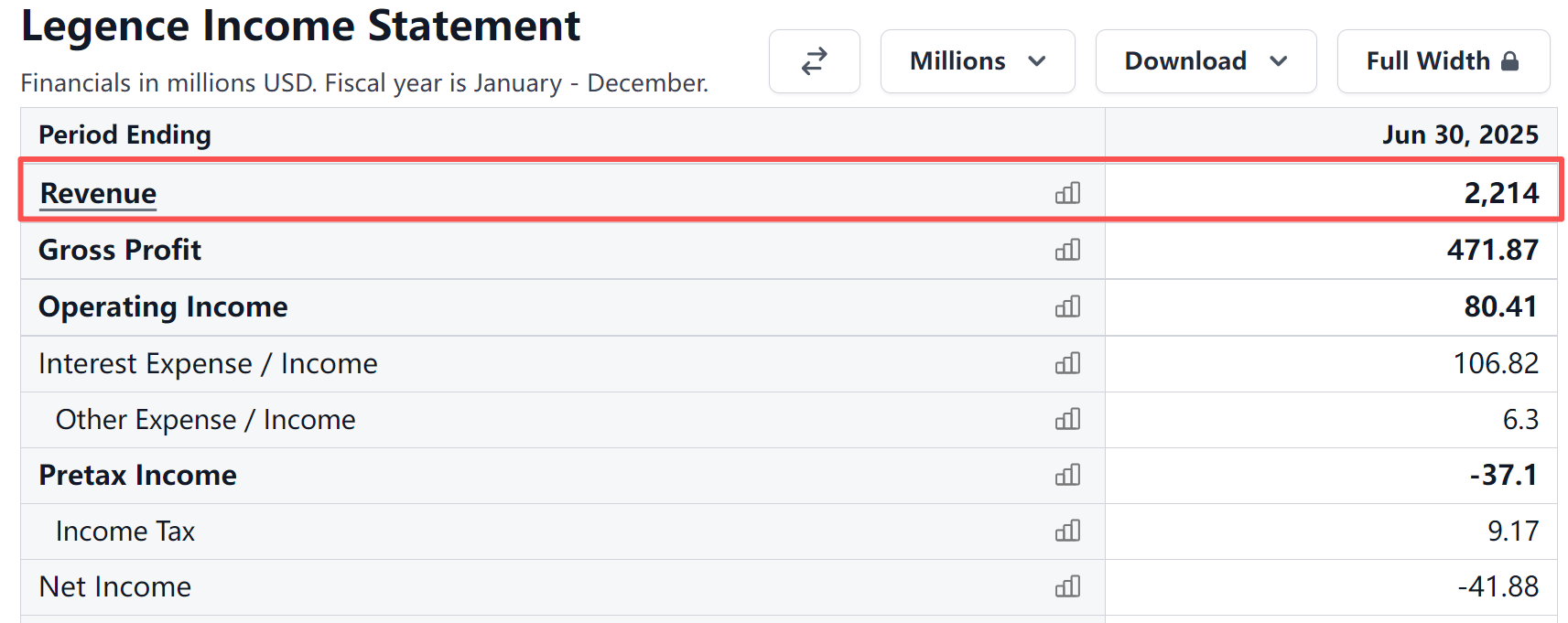Open chart icon for Pretax Income
Screen dimensions: 1568x623
1067,475
